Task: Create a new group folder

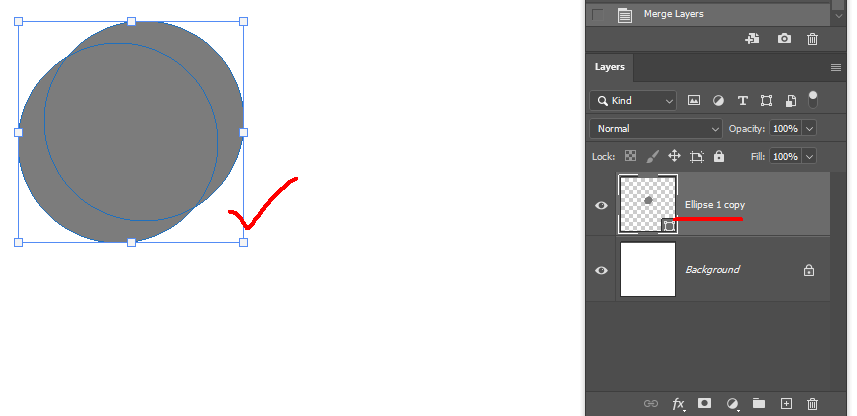Action: (x=759, y=403)
